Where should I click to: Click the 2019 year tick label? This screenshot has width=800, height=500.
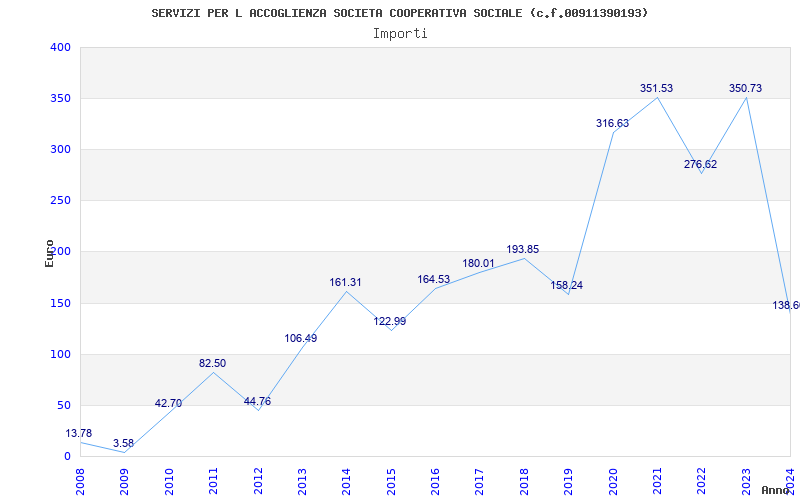pyautogui.click(x=568, y=481)
